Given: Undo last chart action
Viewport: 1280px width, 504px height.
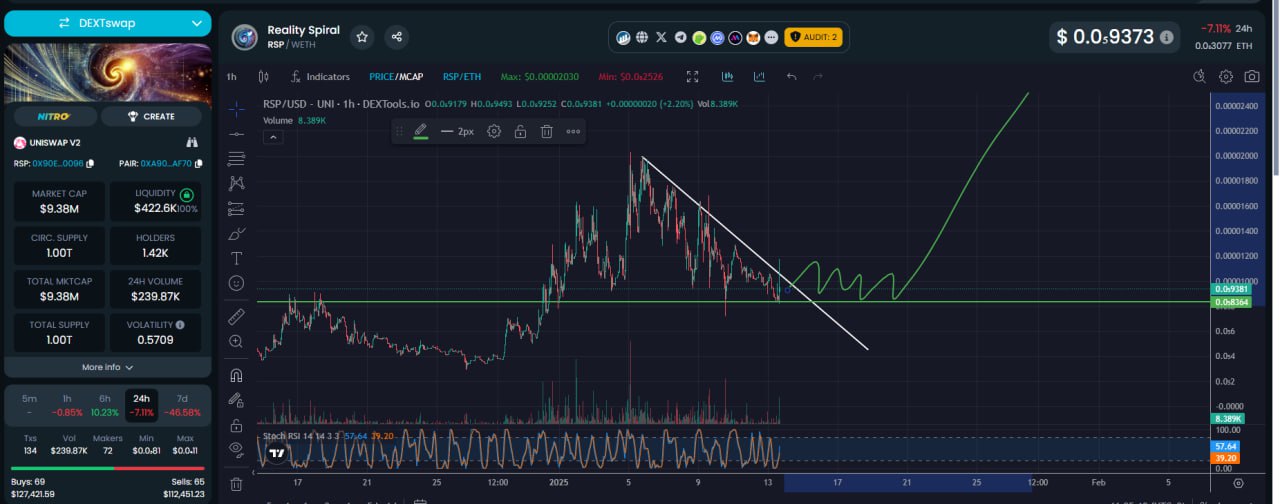Looking at the screenshot, I should 792,76.
